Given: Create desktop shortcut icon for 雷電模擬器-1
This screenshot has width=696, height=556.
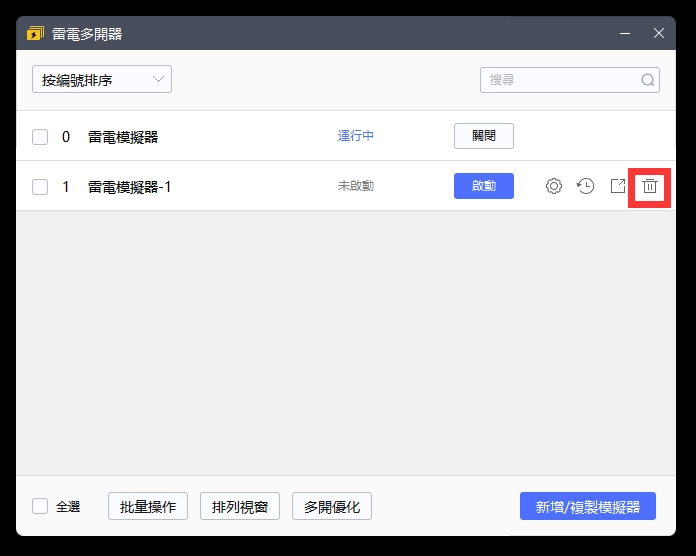Looking at the screenshot, I should 617,186.
